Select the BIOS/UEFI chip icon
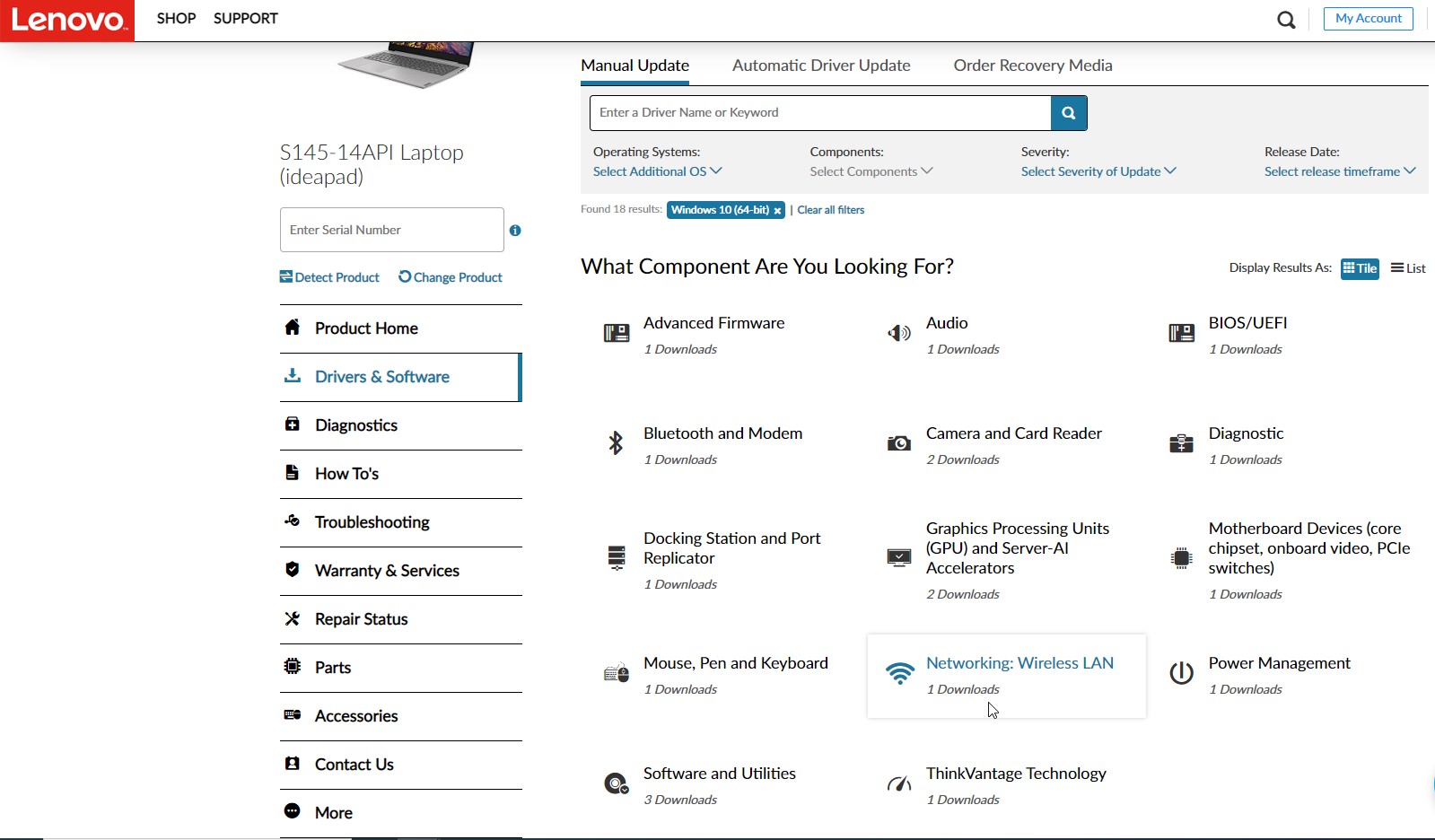 point(1181,332)
